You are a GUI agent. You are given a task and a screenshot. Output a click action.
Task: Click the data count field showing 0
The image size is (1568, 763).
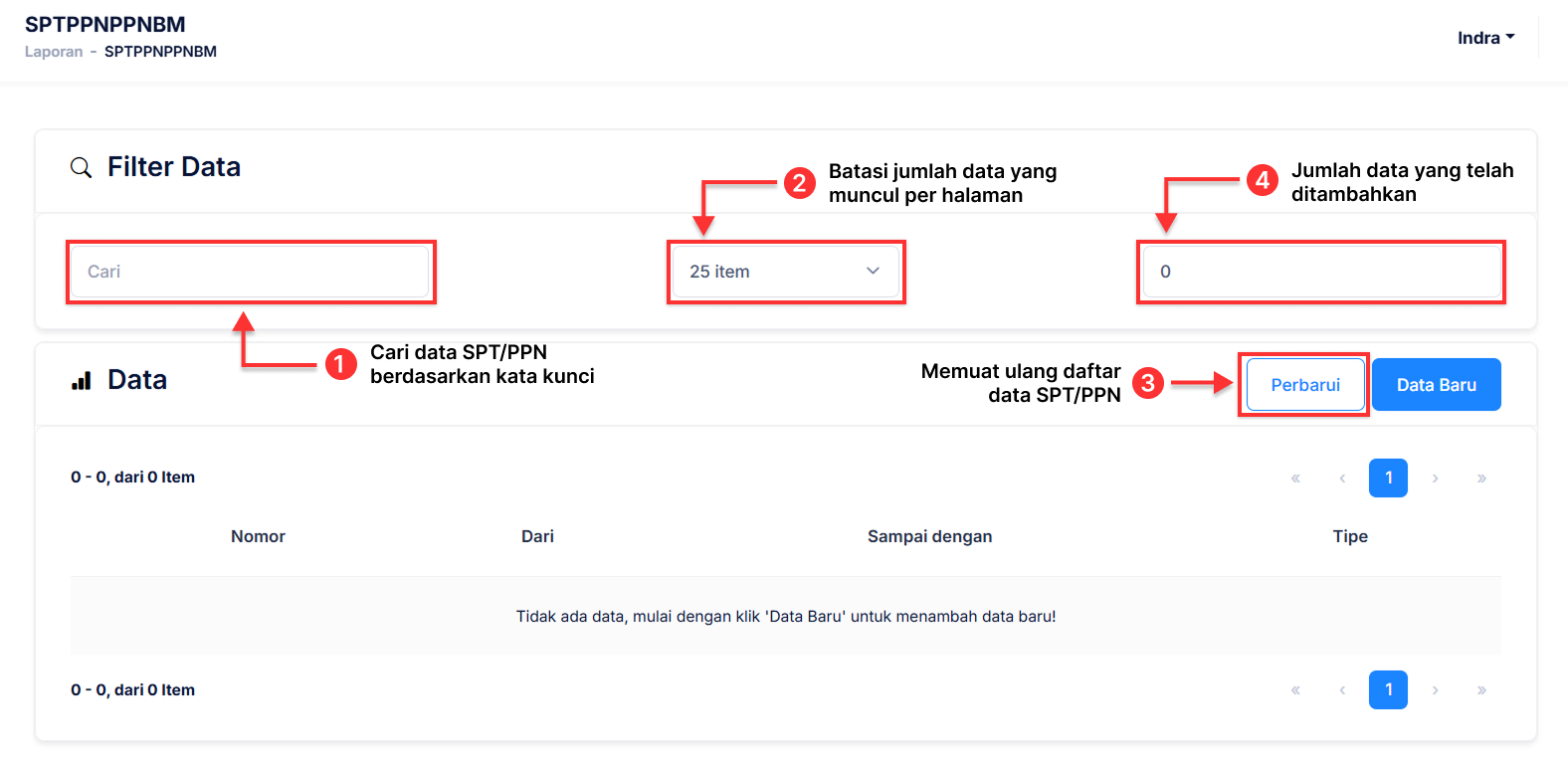[1321, 272]
